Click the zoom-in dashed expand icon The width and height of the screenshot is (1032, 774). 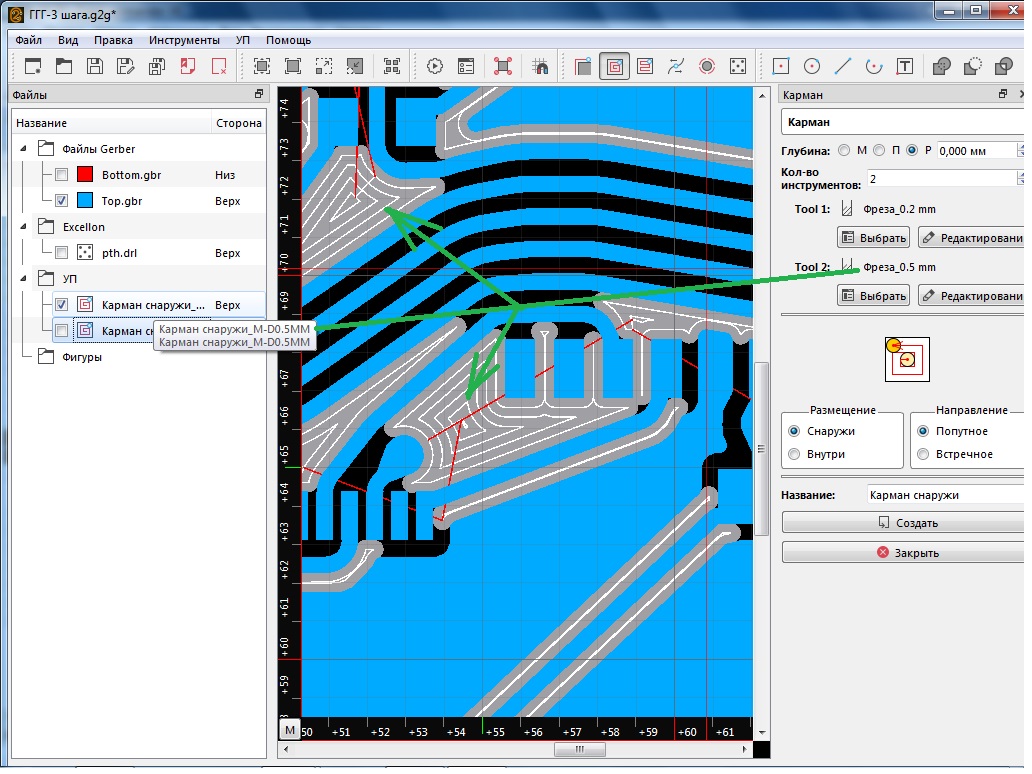coord(324,66)
